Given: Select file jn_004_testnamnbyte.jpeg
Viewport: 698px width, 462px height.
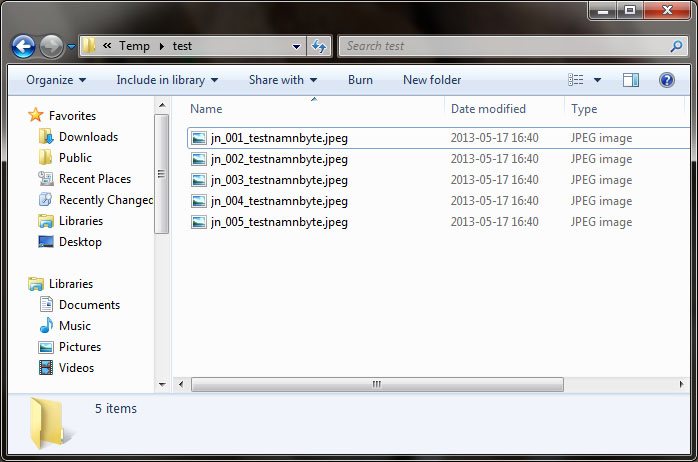Looking at the screenshot, I should click(x=279, y=201).
